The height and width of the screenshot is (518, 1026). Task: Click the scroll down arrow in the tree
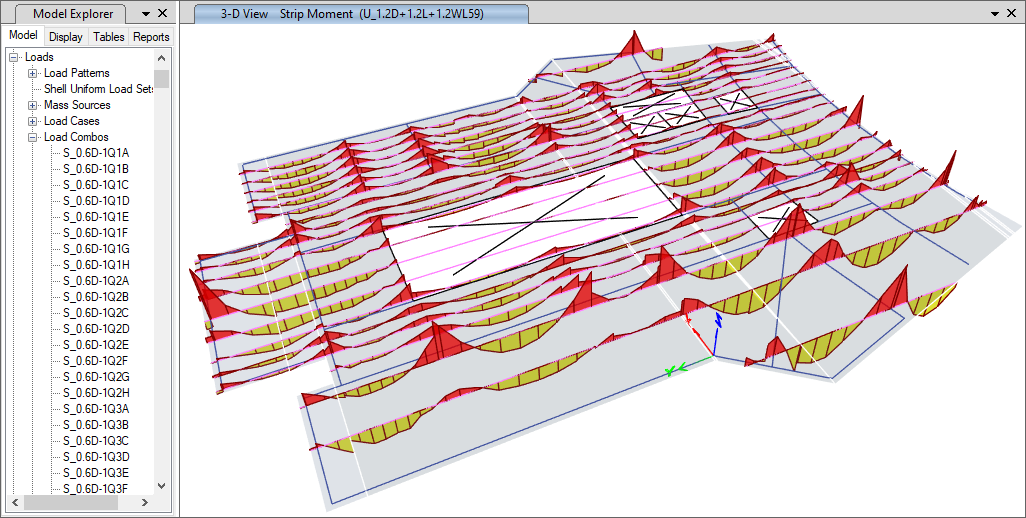tap(162, 487)
